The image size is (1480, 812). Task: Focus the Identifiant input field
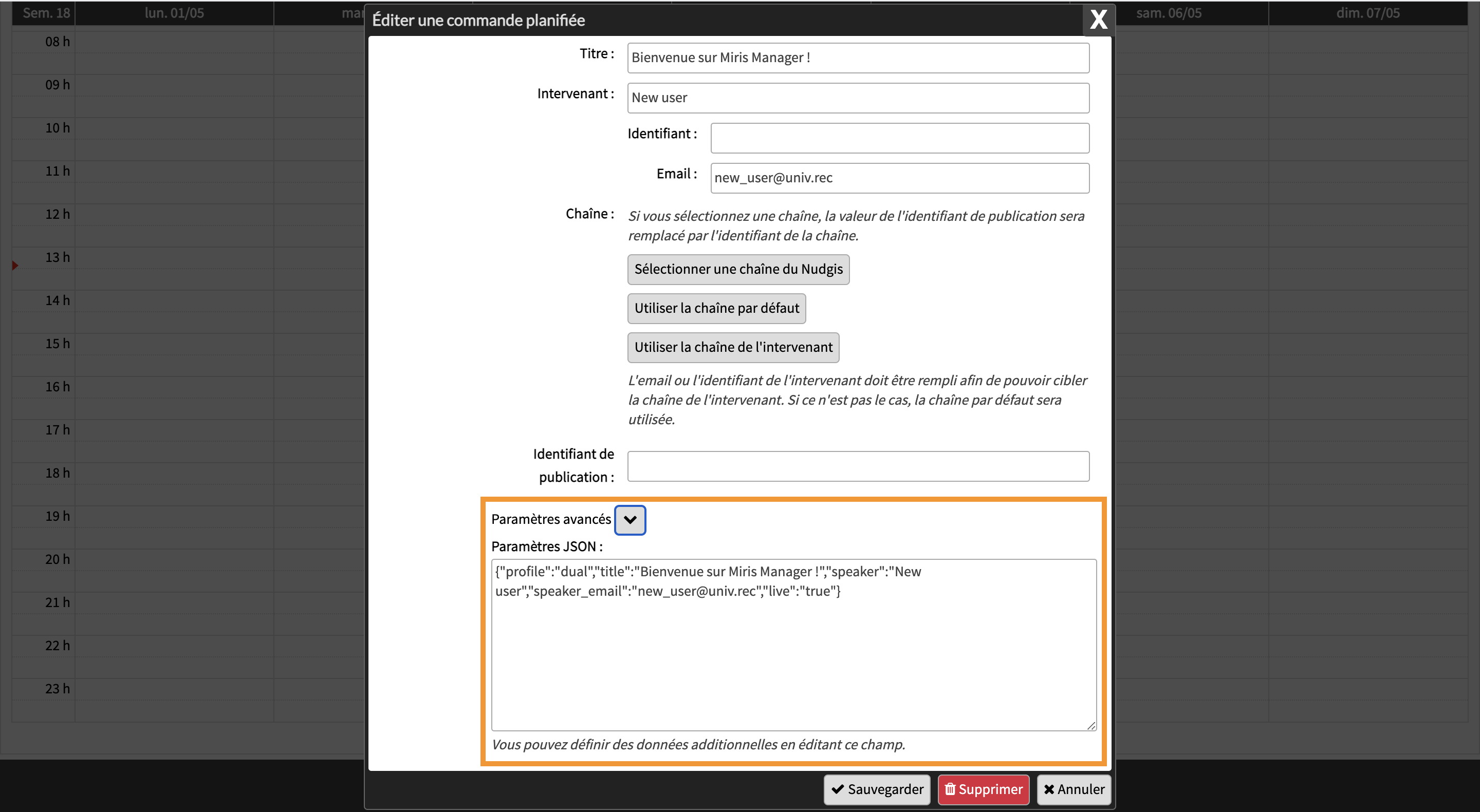(900, 138)
